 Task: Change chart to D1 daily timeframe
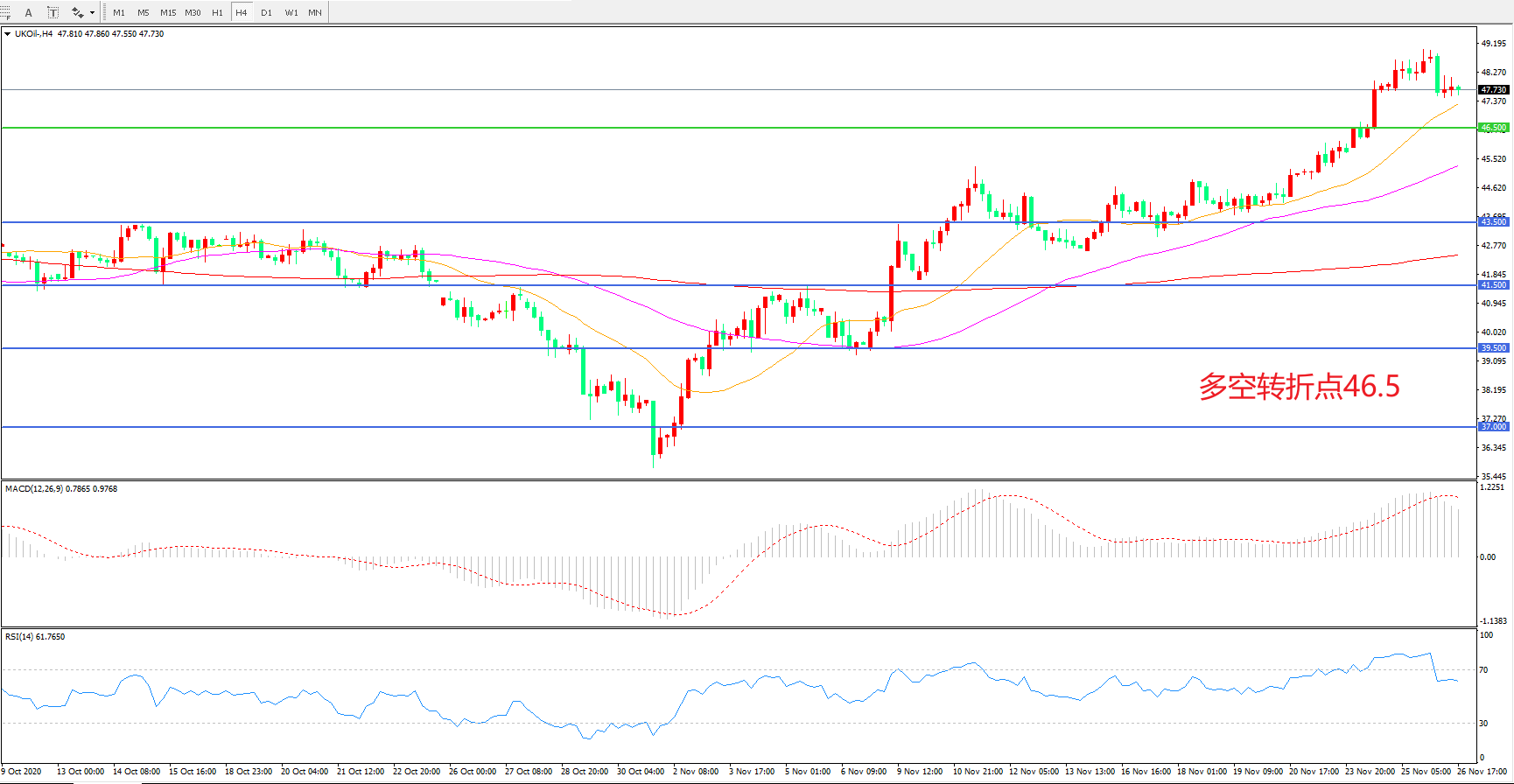click(x=266, y=12)
